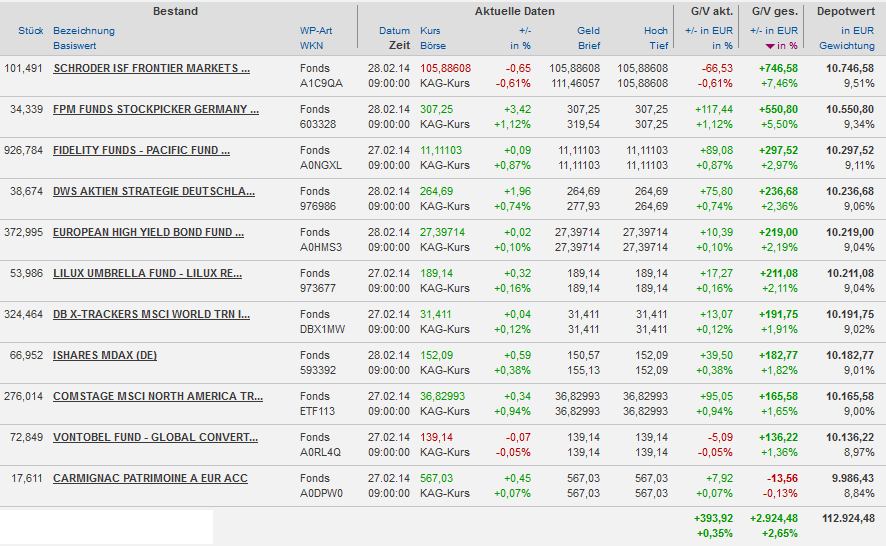Screen dimensions: 886x546
Task: Select WKN A0DPW0 text
Action: [x=321, y=493]
